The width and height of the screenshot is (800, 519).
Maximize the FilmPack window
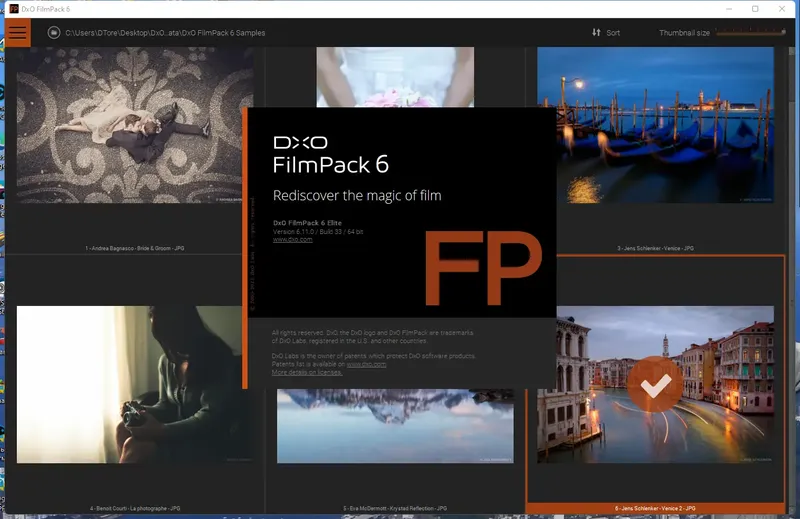[755, 9]
